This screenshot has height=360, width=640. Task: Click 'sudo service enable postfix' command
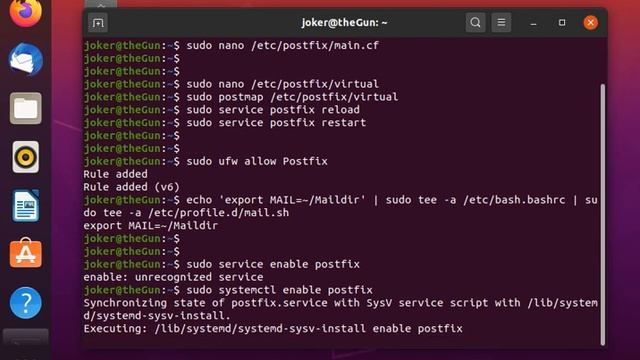(x=273, y=264)
